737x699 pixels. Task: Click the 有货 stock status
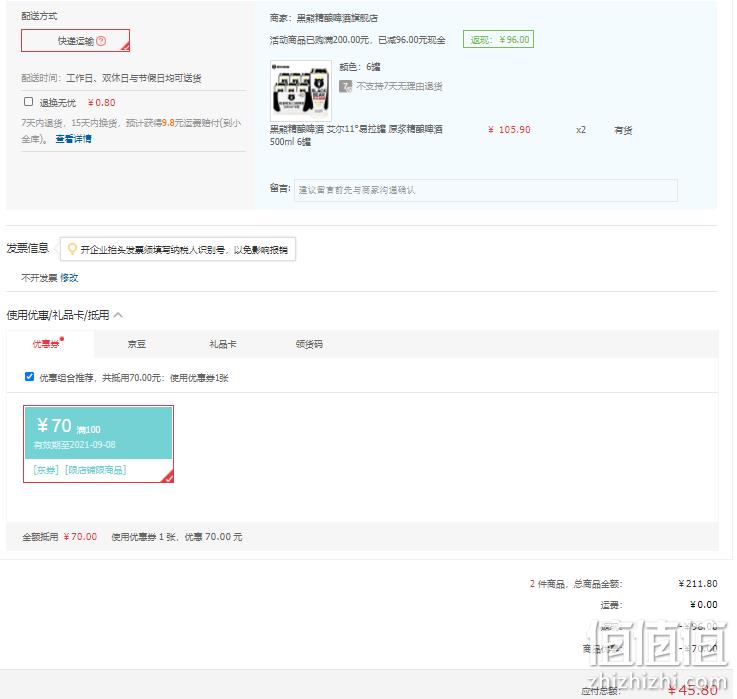click(623, 130)
